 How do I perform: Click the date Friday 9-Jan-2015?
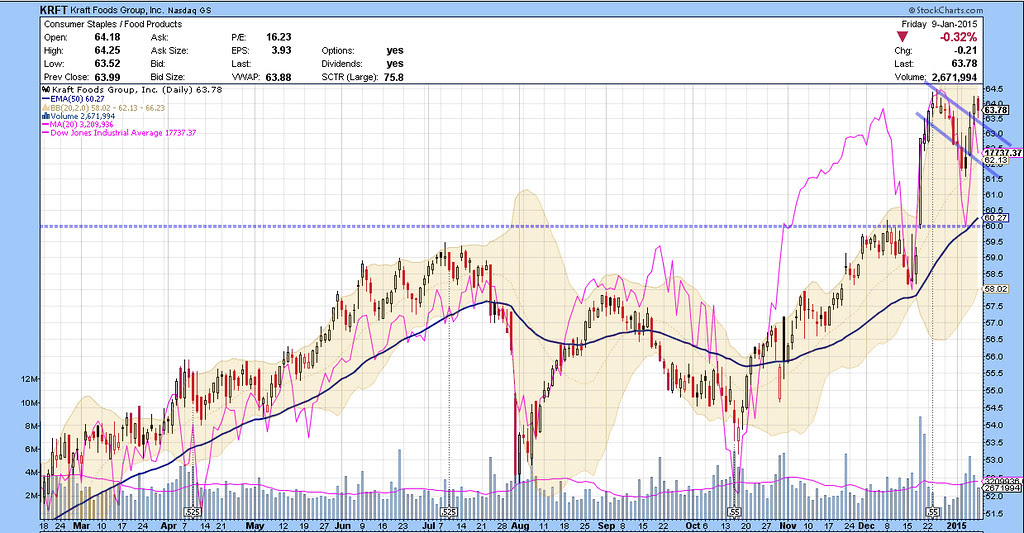939,24
